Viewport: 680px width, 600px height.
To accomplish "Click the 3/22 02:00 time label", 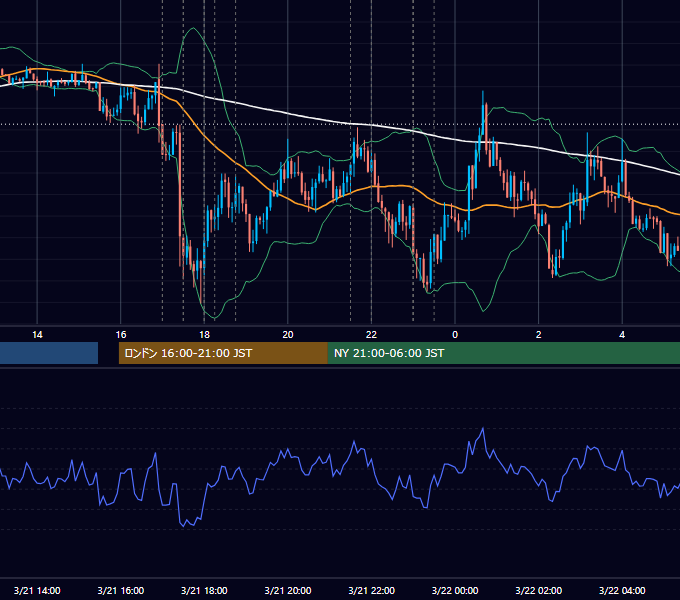I will 538,590.
